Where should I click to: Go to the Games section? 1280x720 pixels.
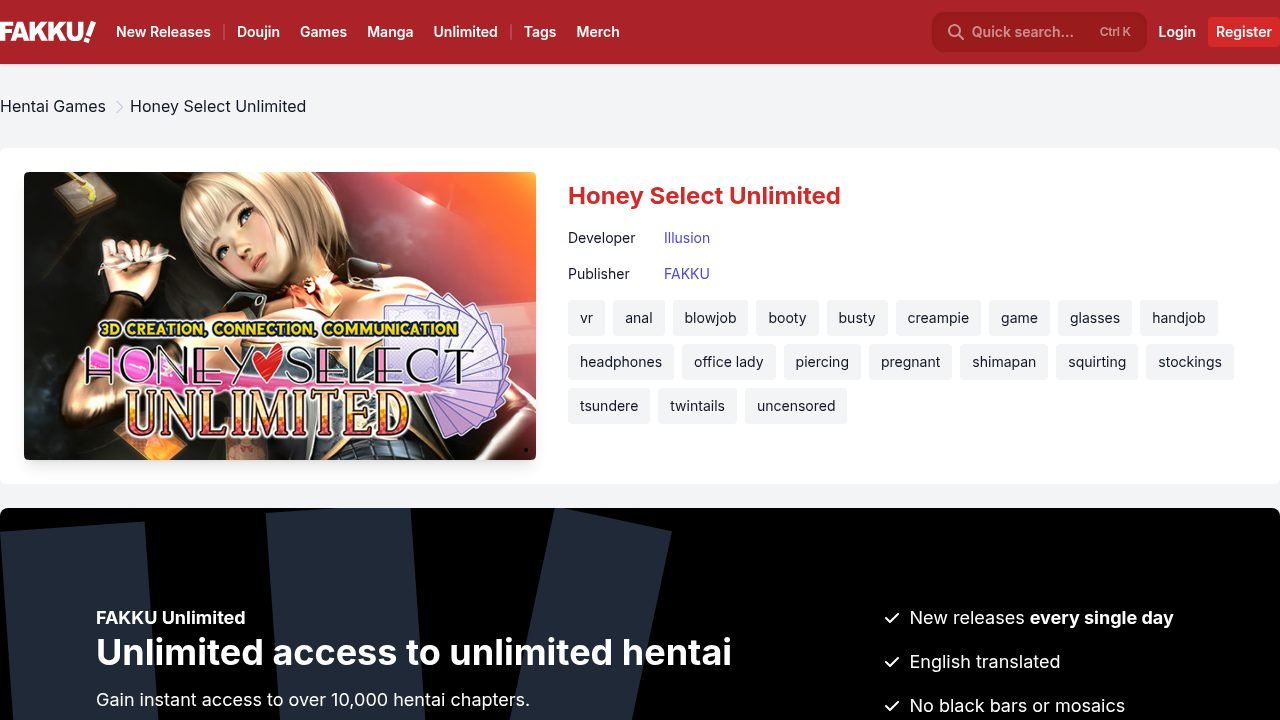tap(323, 32)
